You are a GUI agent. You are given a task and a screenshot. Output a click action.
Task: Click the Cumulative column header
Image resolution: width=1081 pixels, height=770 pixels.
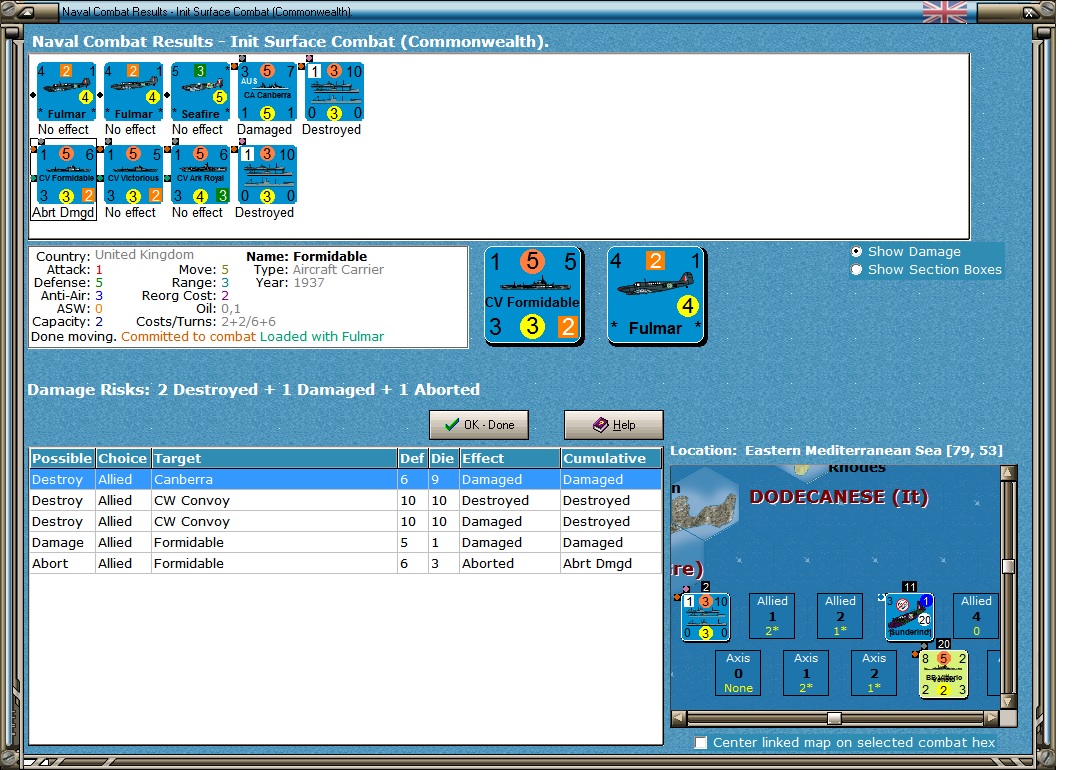point(611,458)
